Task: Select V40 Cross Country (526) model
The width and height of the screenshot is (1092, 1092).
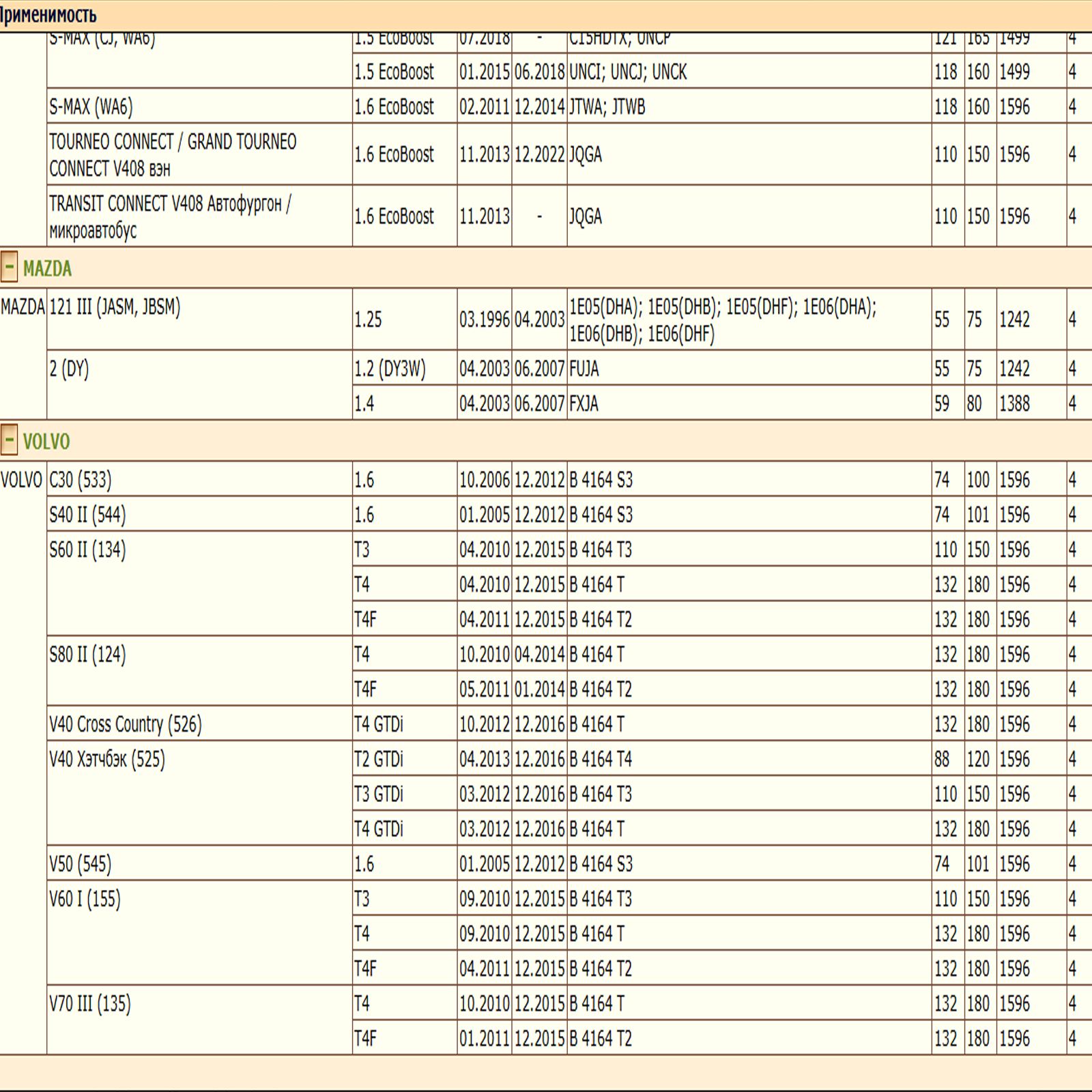Action: tap(126, 724)
